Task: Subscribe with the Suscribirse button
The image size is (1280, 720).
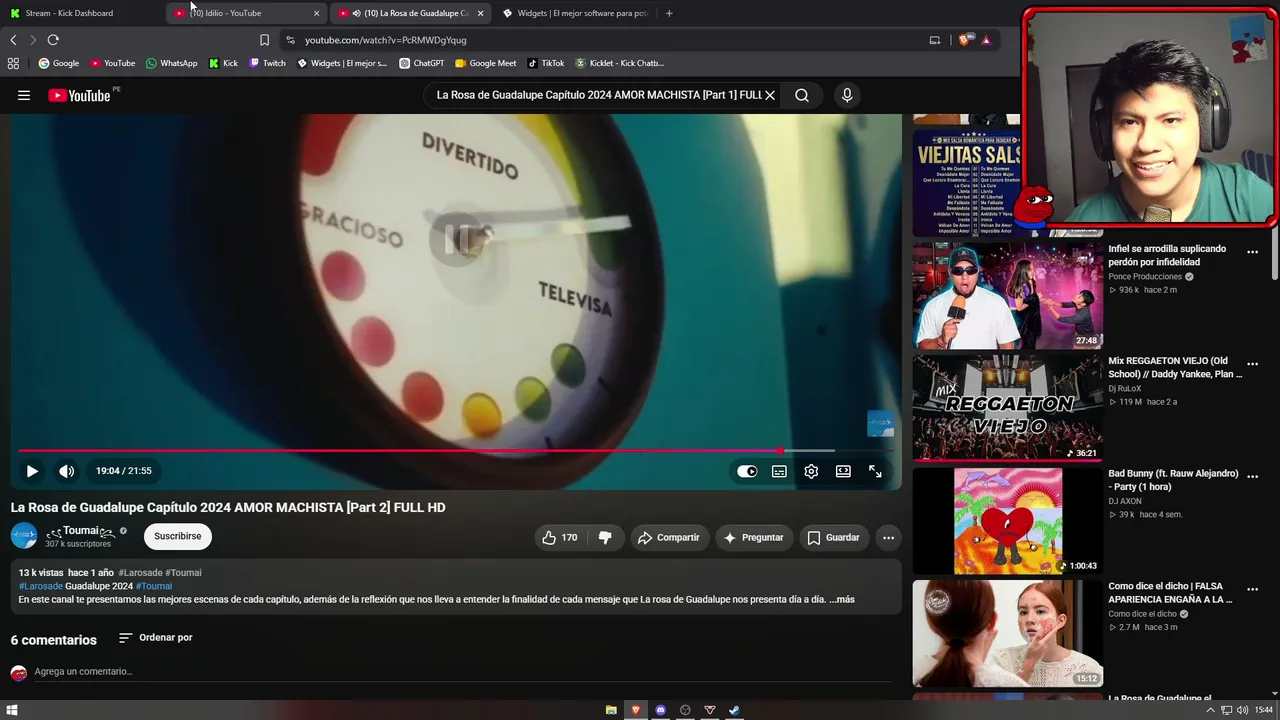Action: pyautogui.click(x=178, y=536)
